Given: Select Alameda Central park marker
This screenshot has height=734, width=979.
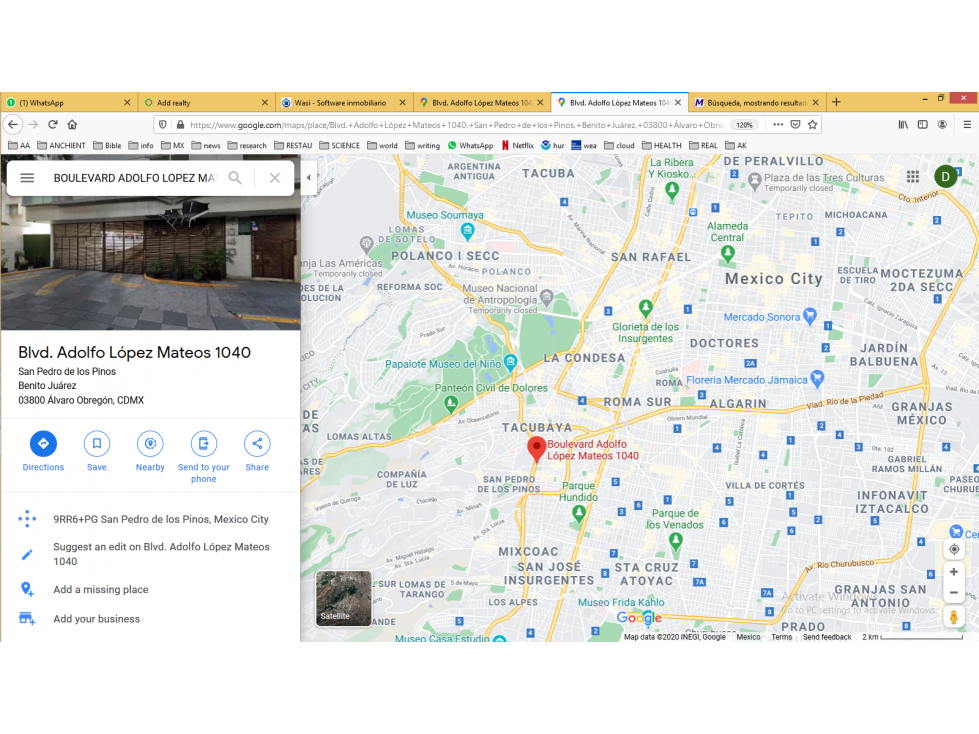Looking at the screenshot, I should [727, 253].
